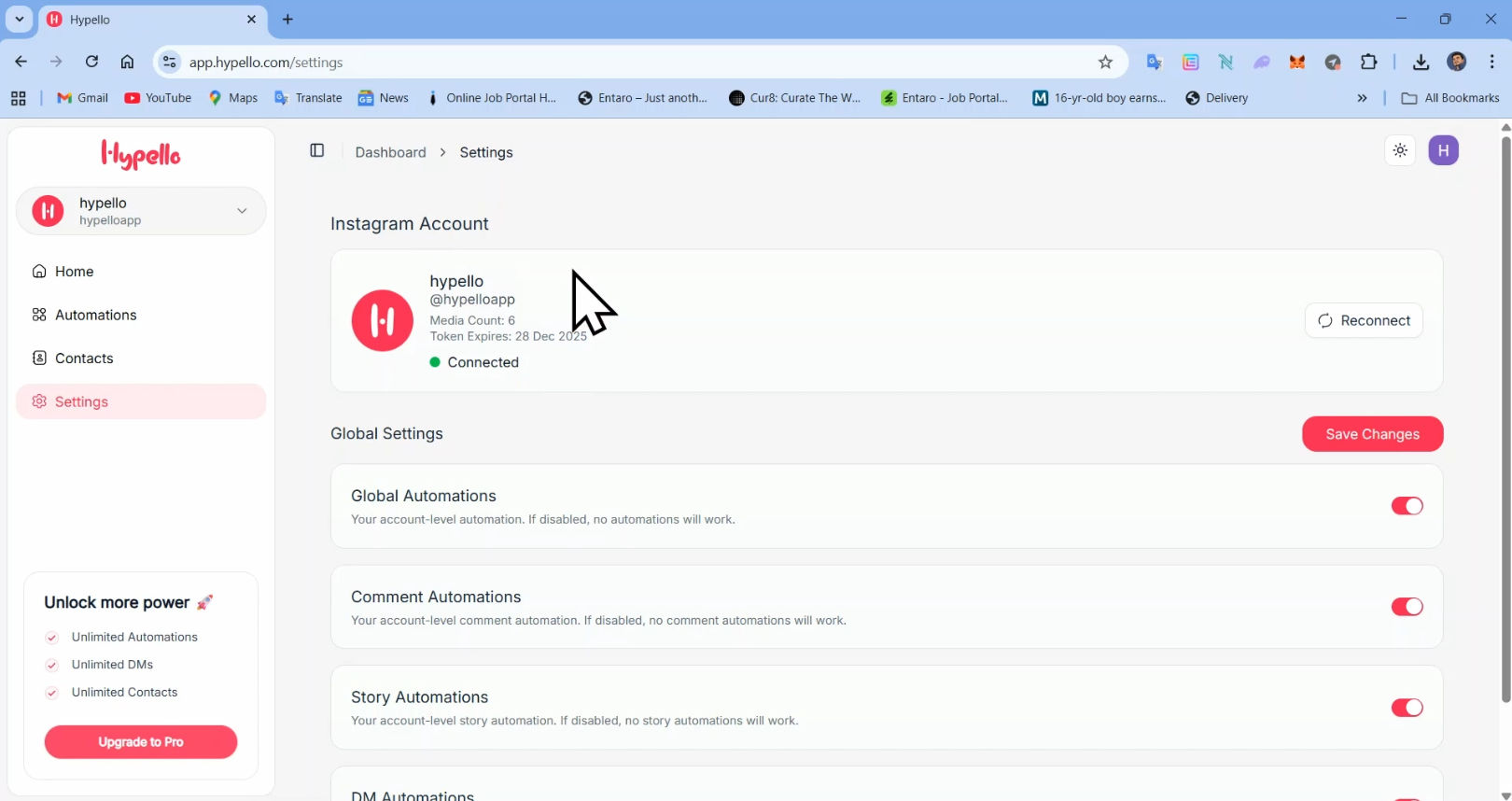Switch theme with the sun icon

[1400, 150]
